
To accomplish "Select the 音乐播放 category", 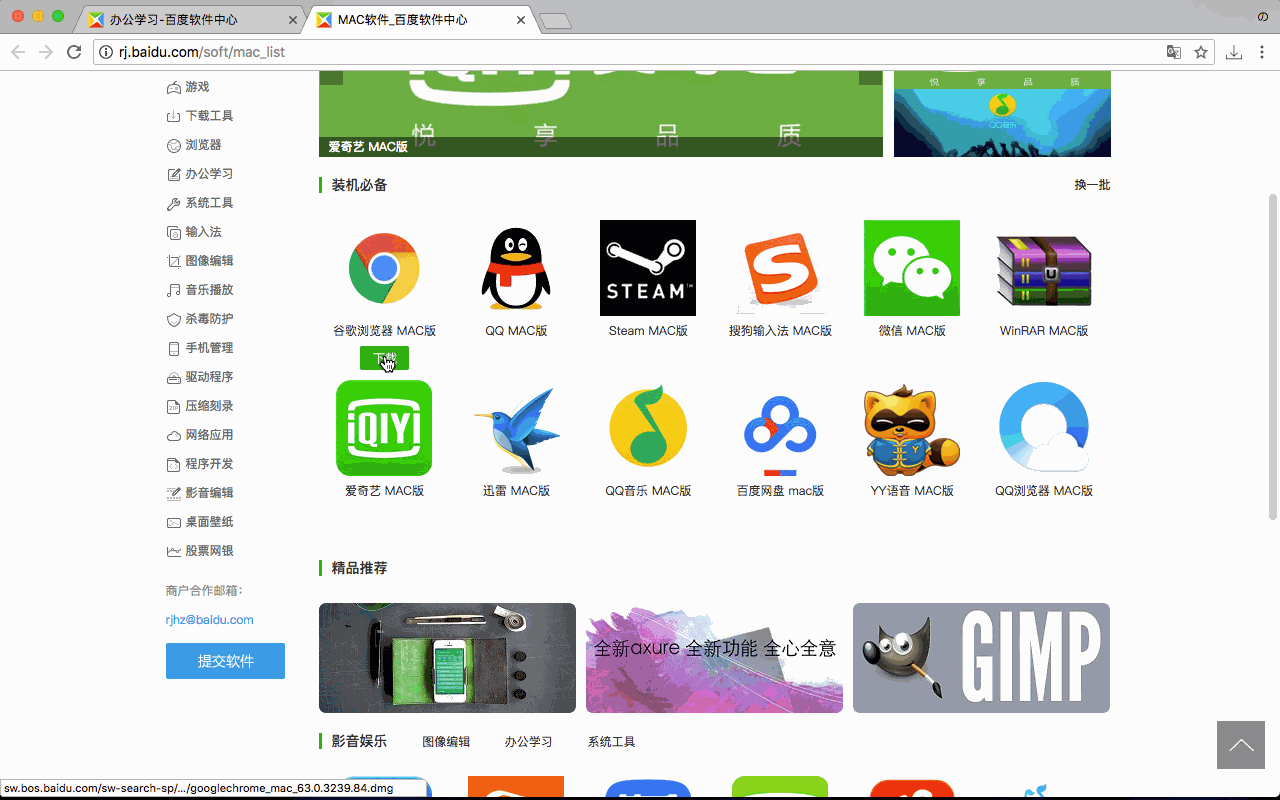I will coord(200,290).
